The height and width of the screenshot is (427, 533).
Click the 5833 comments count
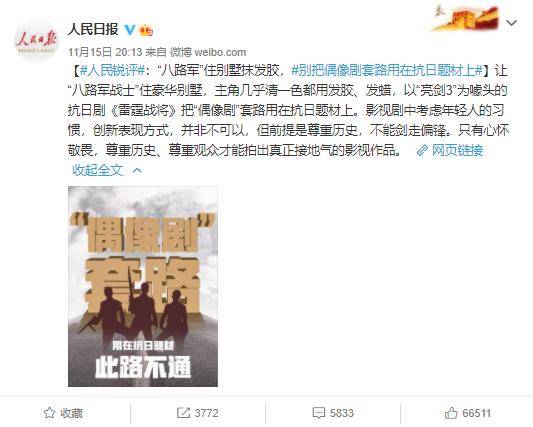(x=341, y=413)
